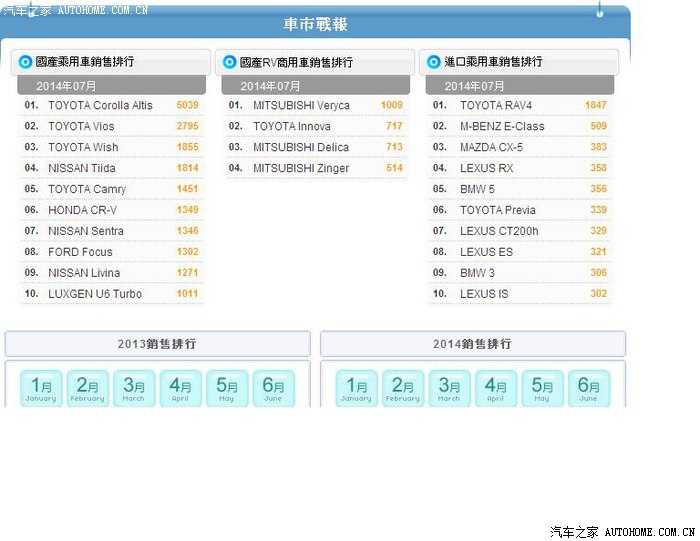This screenshot has height=541, width=700.
Task: Select FORD Focus row
Action: coord(111,252)
